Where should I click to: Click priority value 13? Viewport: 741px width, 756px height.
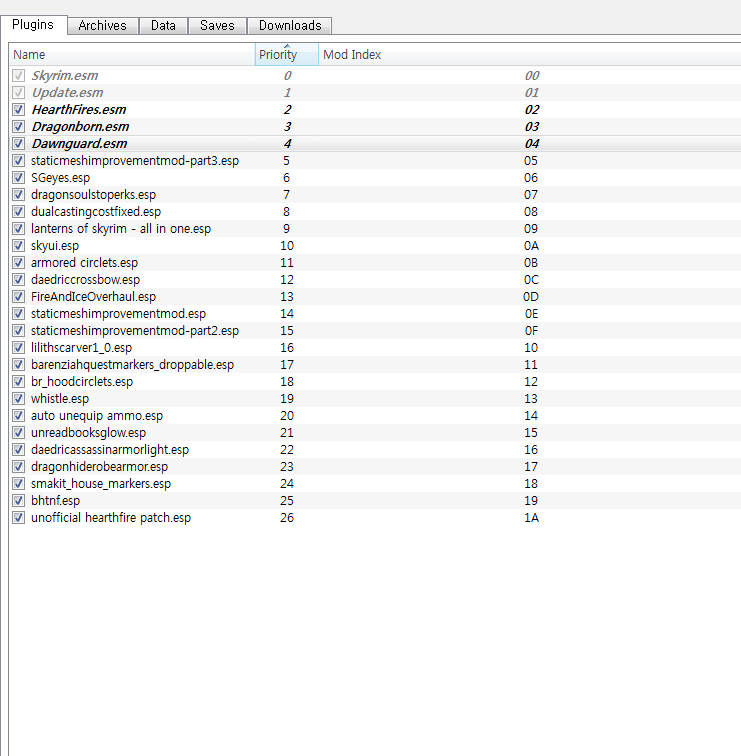coord(287,297)
